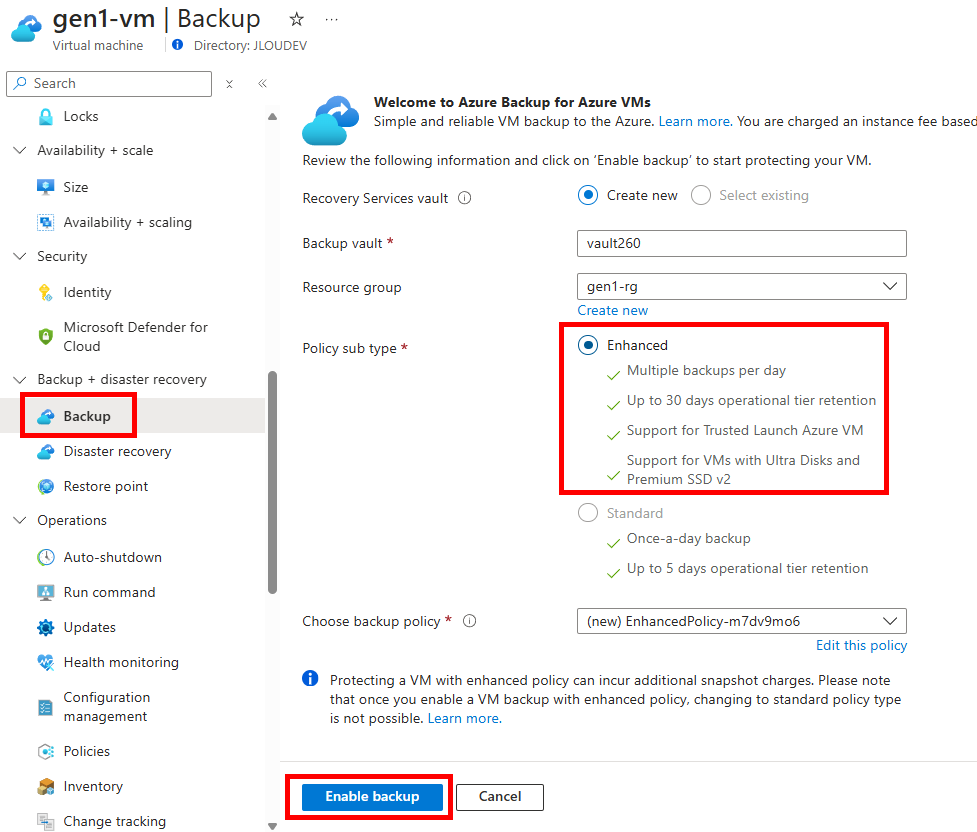Screen dimensions: 977x832
Task: Click the Identity key icon
Action: pos(45,292)
